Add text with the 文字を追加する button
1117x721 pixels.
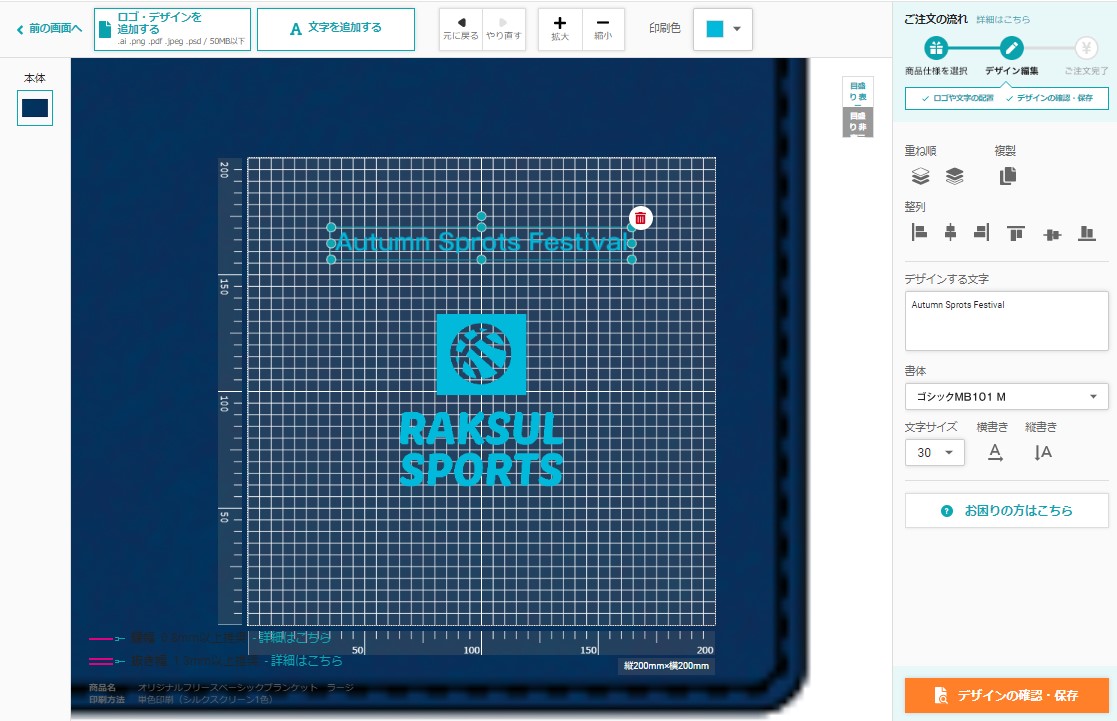336,29
